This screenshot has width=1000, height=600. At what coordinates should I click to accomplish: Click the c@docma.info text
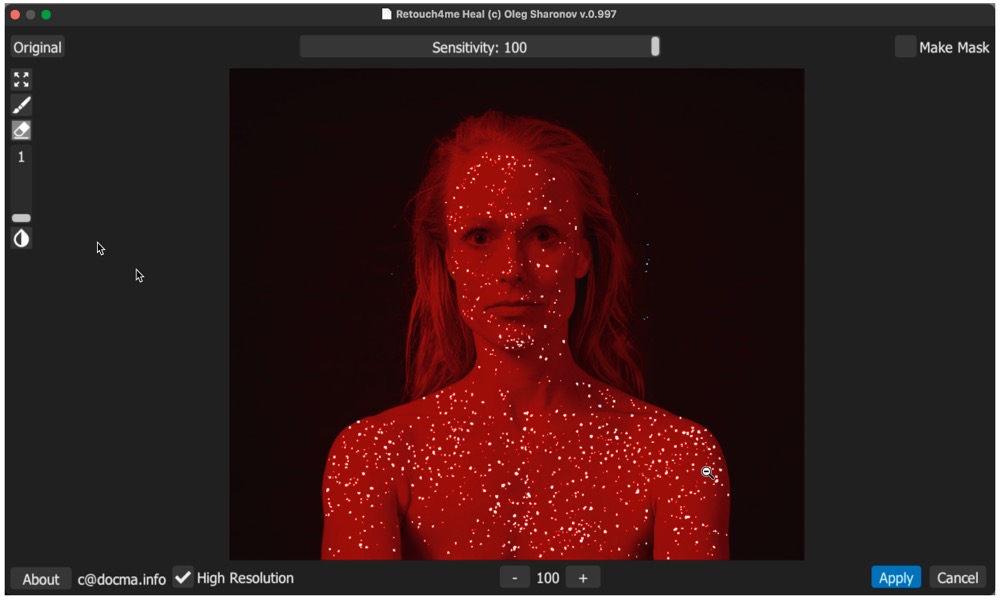[x=122, y=580]
